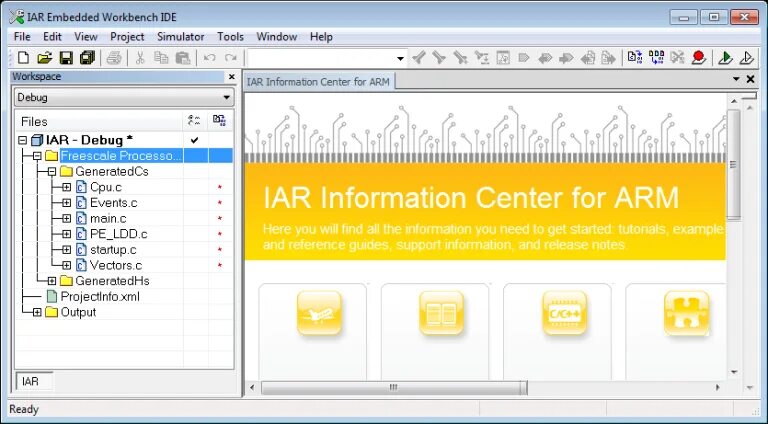
Task: Open the editor tab list dropdown arrow
Action: pyautogui.click(x=736, y=79)
